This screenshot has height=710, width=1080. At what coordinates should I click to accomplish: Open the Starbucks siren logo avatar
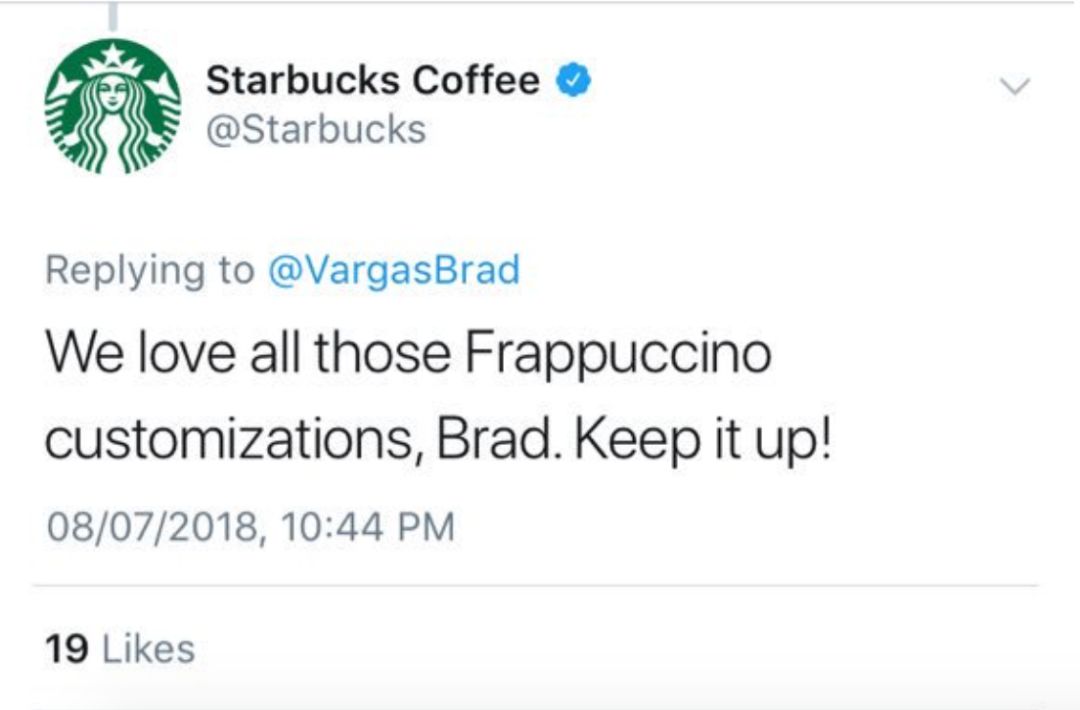(x=113, y=105)
